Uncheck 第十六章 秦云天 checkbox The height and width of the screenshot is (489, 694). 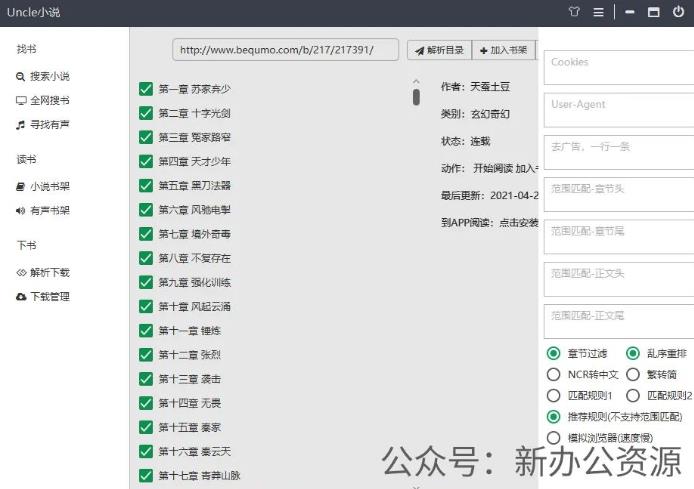coord(146,451)
